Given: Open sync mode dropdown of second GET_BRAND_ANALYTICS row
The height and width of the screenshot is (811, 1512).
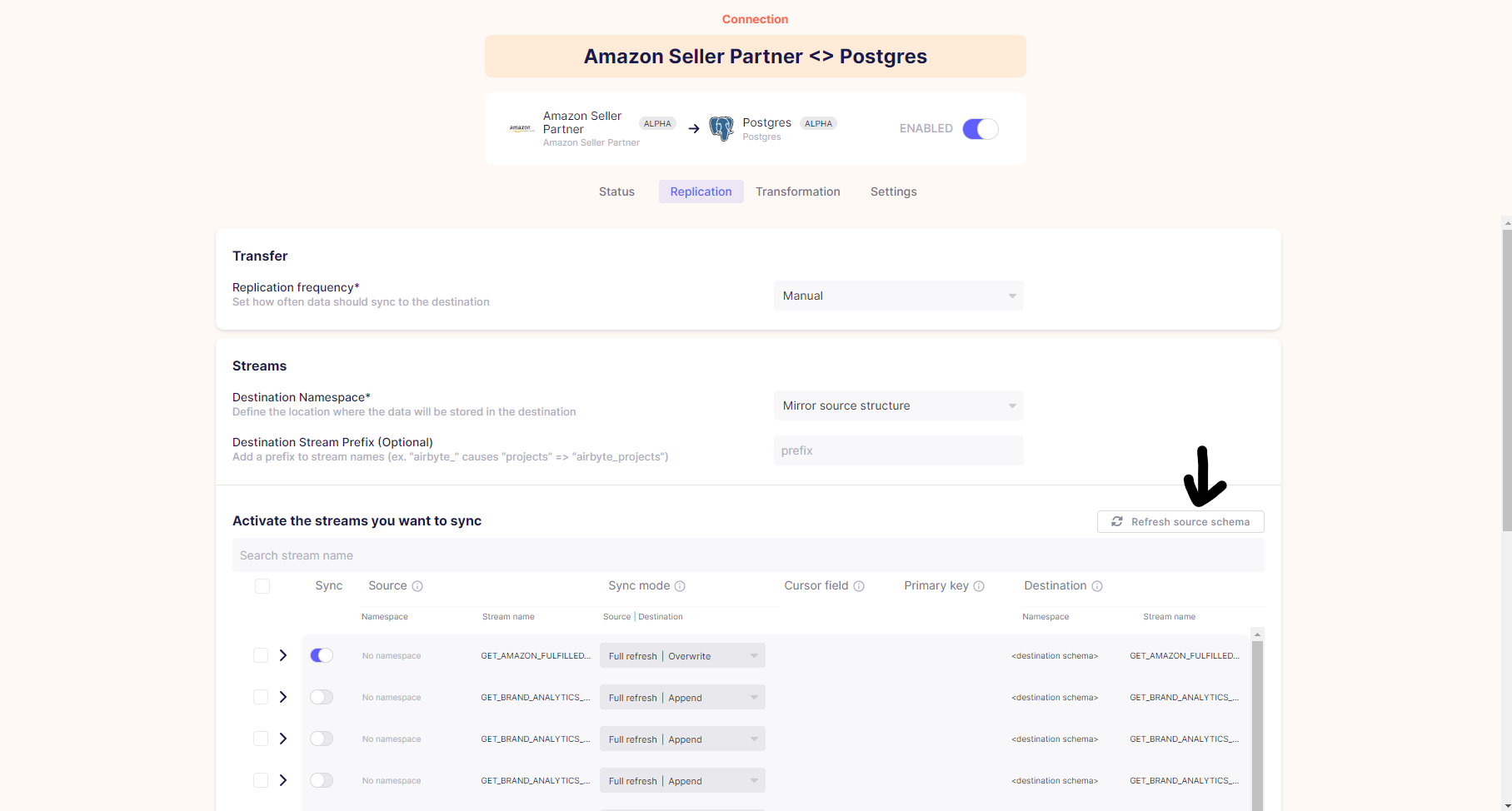Looking at the screenshot, I should (682, 739).
